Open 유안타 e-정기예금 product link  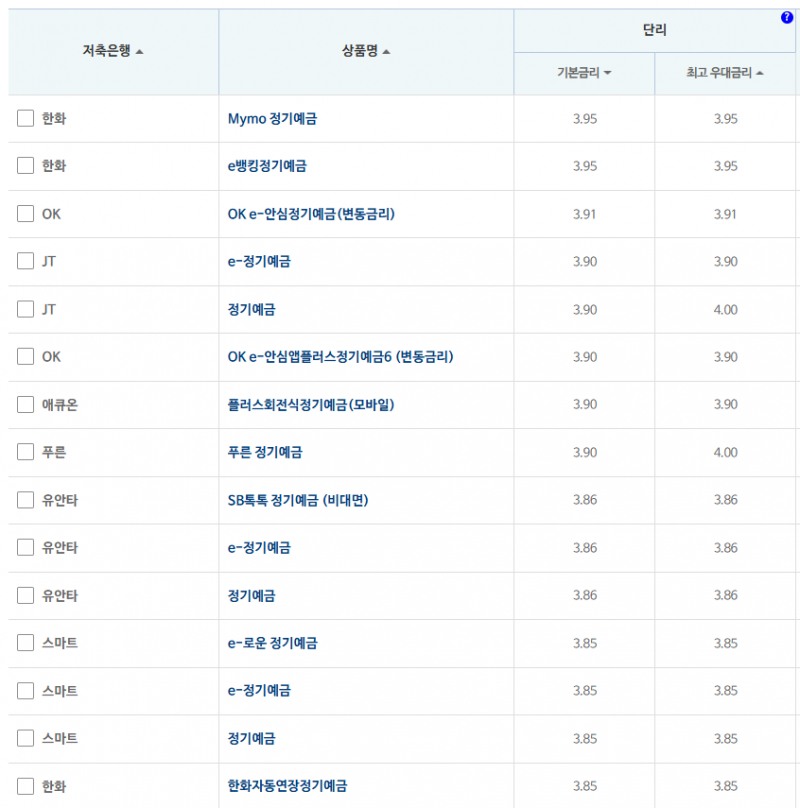(259, 547)
